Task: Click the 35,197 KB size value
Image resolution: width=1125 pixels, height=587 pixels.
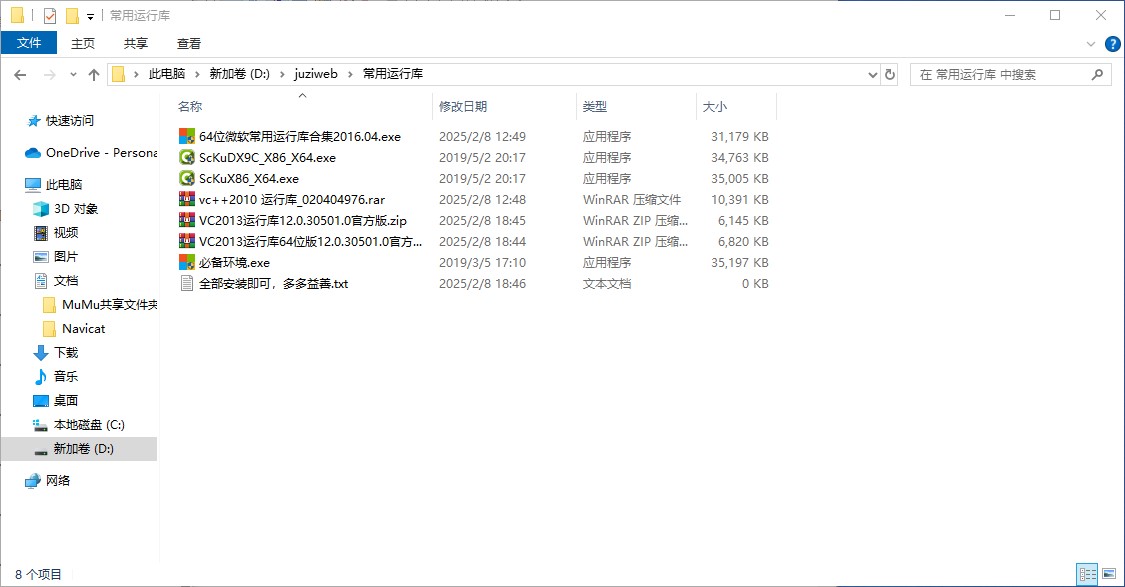Action: coord(740,263)
